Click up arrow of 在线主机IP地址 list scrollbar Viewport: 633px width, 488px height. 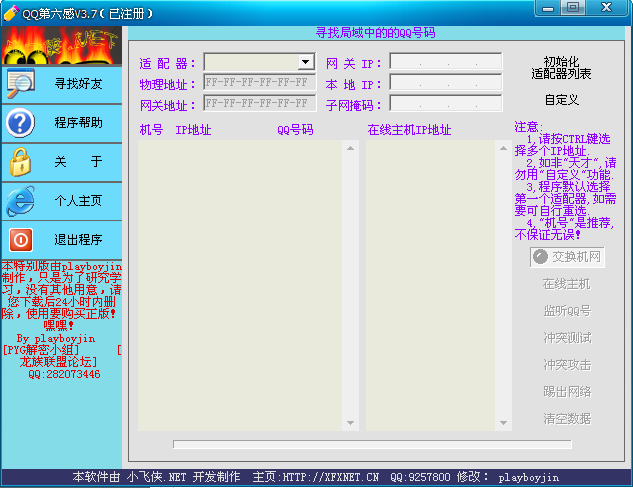coord(503,148)
